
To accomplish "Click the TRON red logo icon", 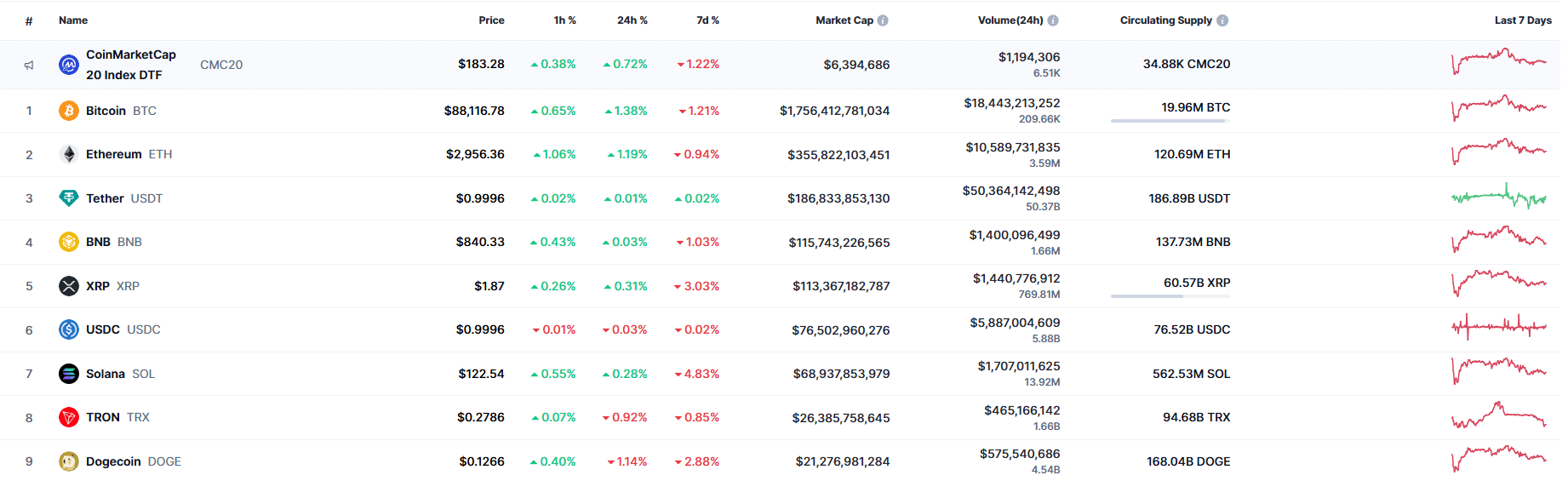I will point(69,417).
